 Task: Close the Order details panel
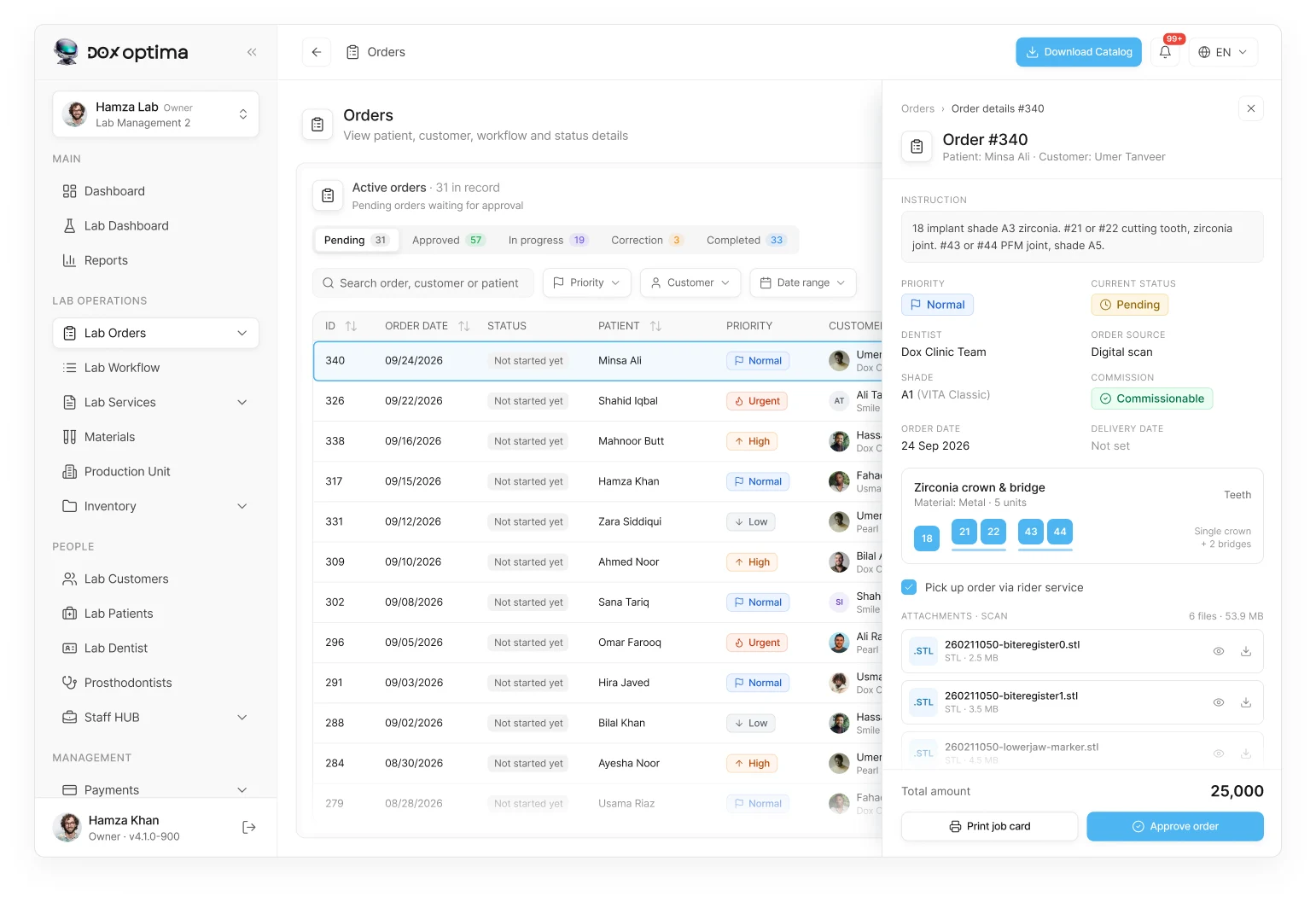click(1251, 108)
